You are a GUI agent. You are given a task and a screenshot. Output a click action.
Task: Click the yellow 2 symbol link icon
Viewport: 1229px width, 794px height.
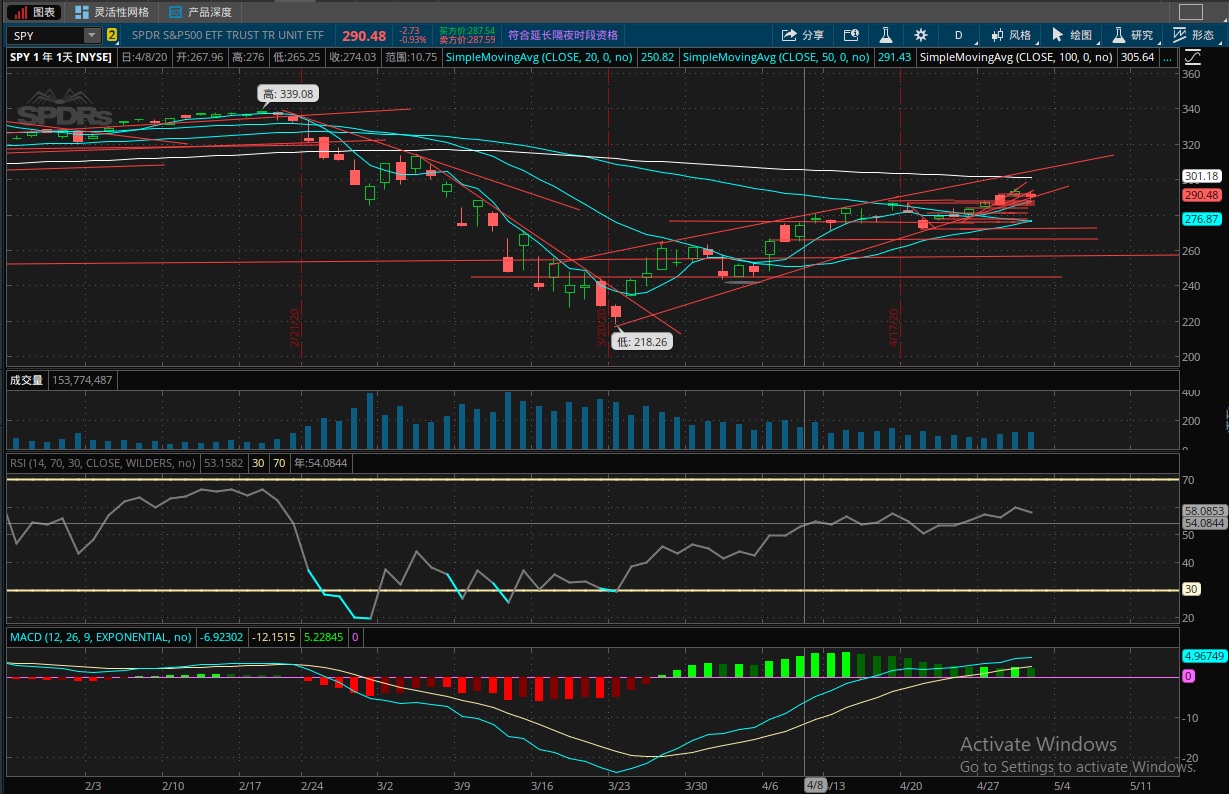pyautogui.click(x=112, y=35)
